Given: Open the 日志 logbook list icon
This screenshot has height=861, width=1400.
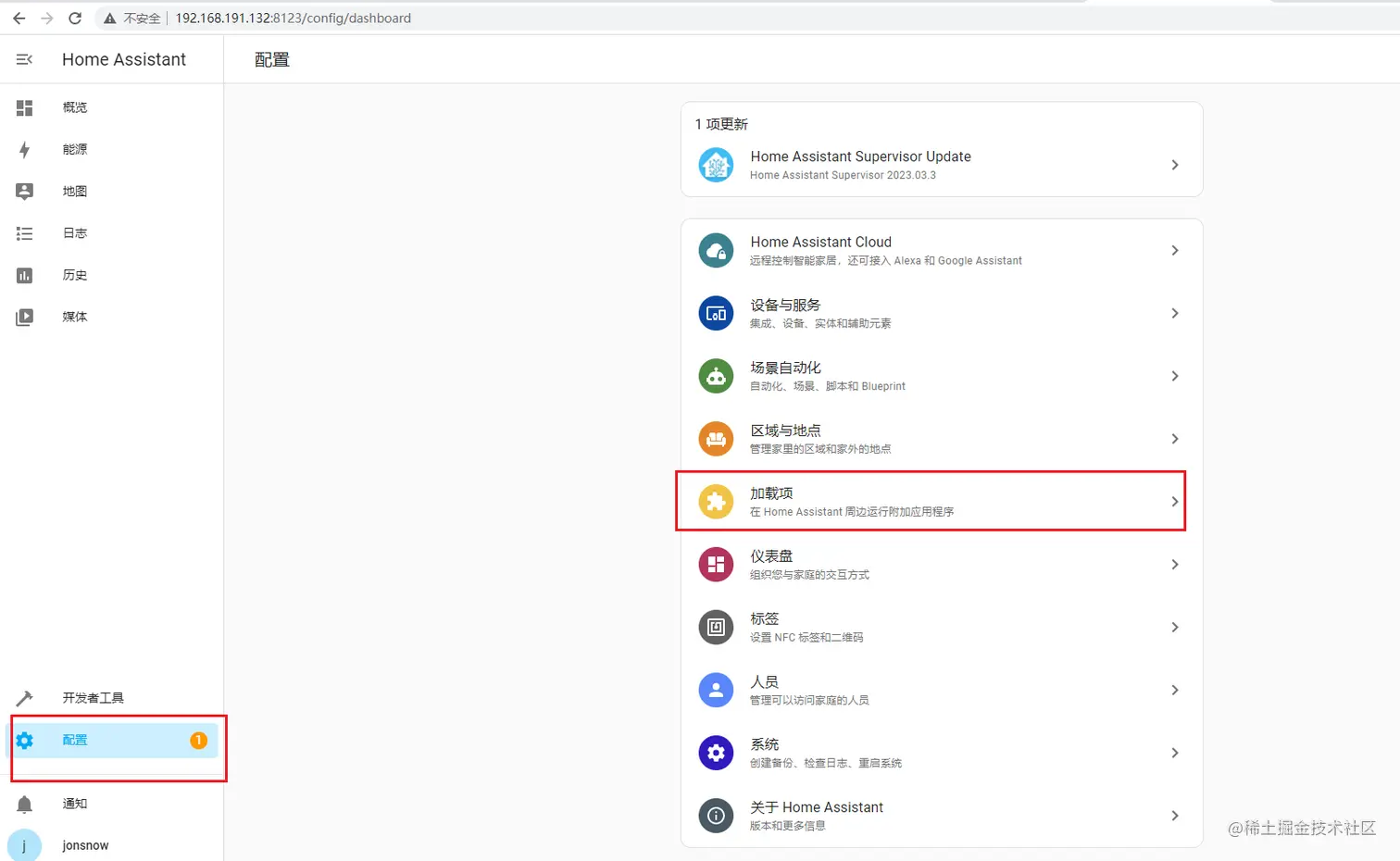Looking at the screenshot, I should coord(25,233).
